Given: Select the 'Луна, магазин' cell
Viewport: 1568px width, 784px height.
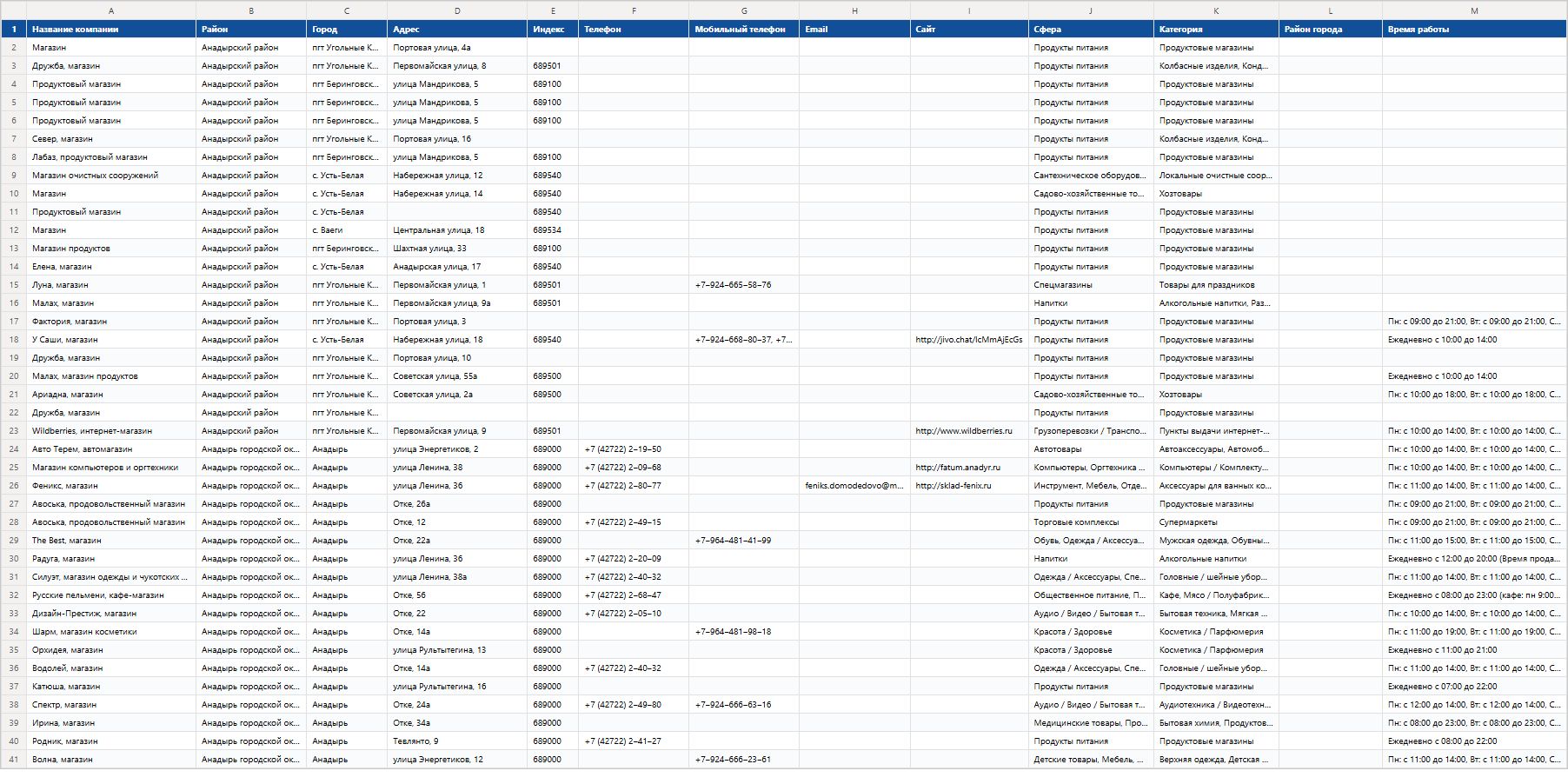Looking at the screenshot, I should click(111, 285).
